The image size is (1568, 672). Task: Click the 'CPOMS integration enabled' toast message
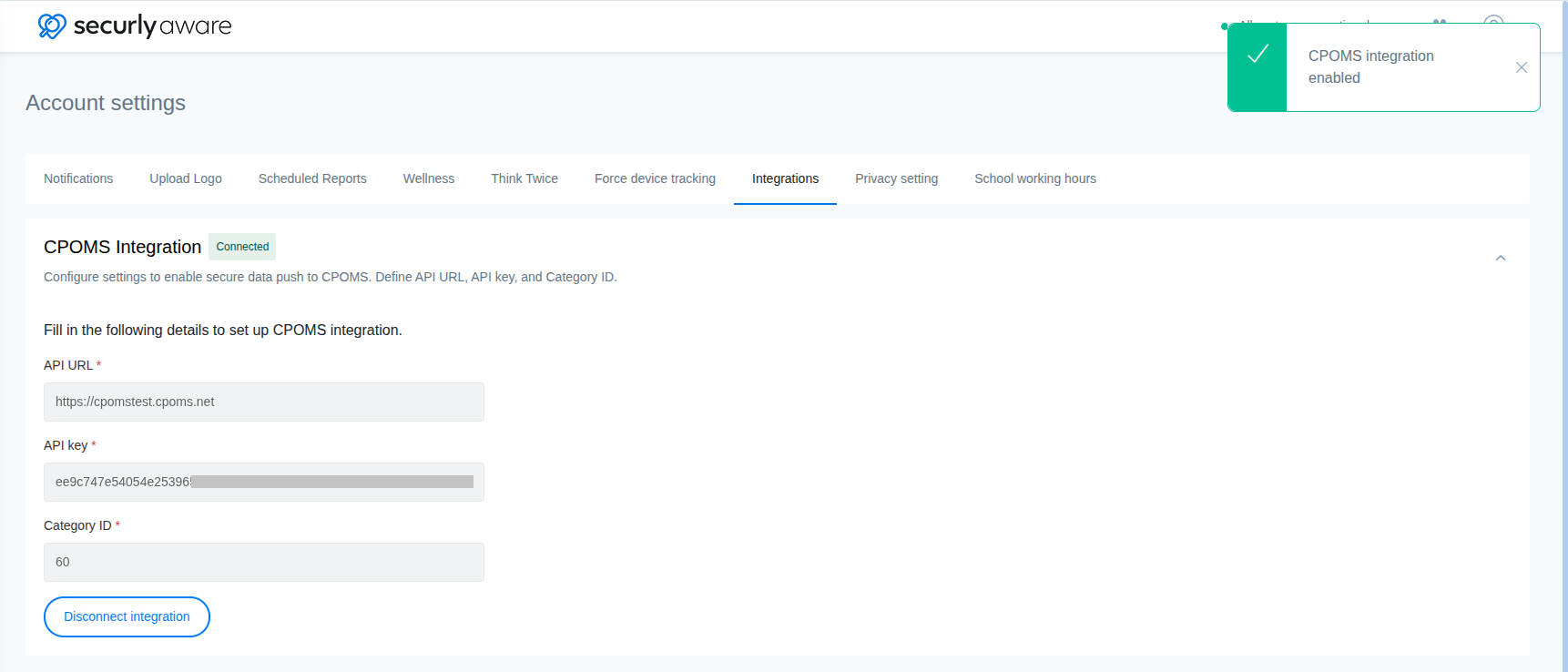coord(1371,66)
